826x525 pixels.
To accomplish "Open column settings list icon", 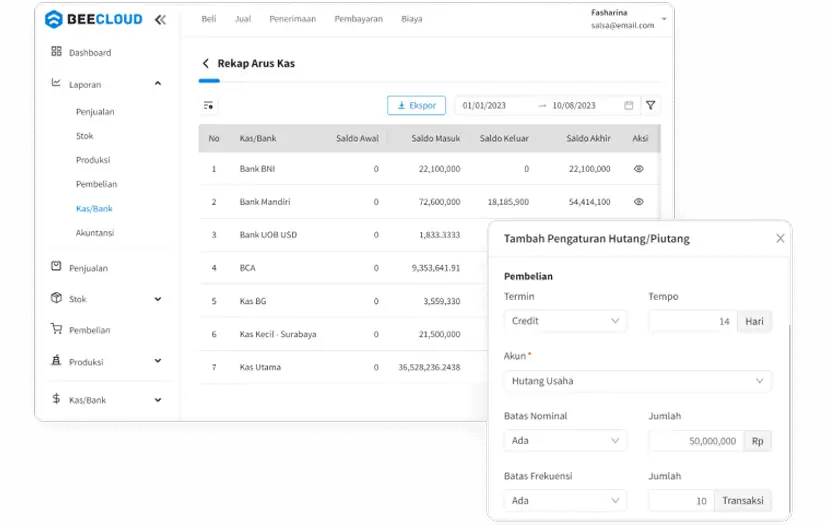I will pos(208,106).
